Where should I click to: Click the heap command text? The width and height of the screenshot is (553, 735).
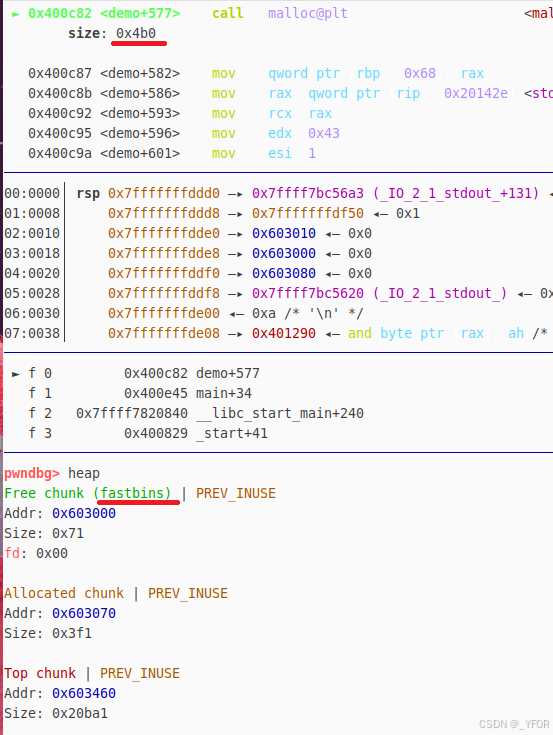click(84, 473)
